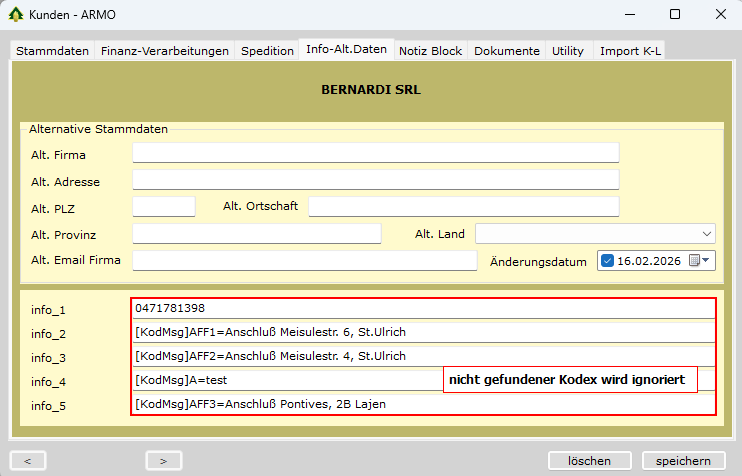Viewport: 742px width, 476px height.
Task: Click into the Alt. Firma field
Action: (x=375, y=153)
